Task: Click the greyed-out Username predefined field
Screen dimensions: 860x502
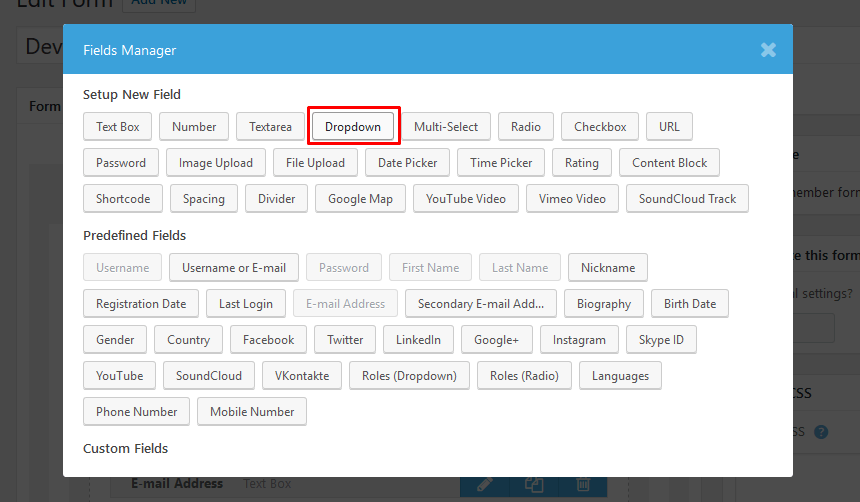Action: point(122,268)
